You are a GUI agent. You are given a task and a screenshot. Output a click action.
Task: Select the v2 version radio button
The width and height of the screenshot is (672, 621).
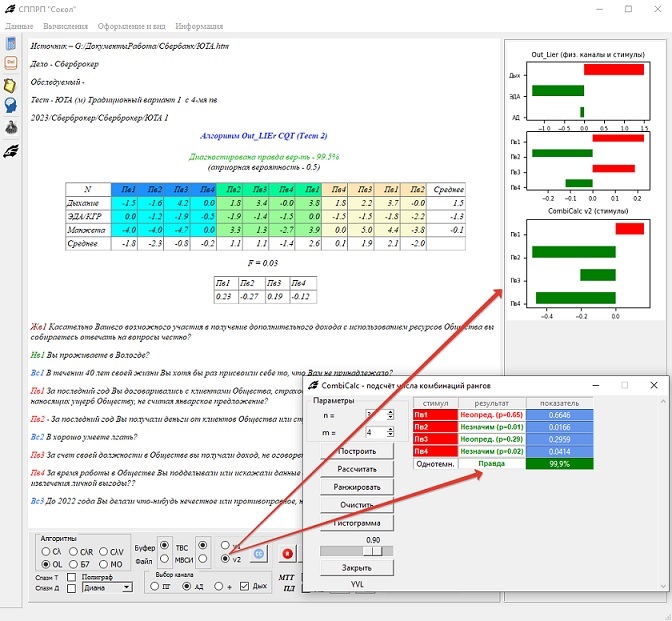point(225,558)
